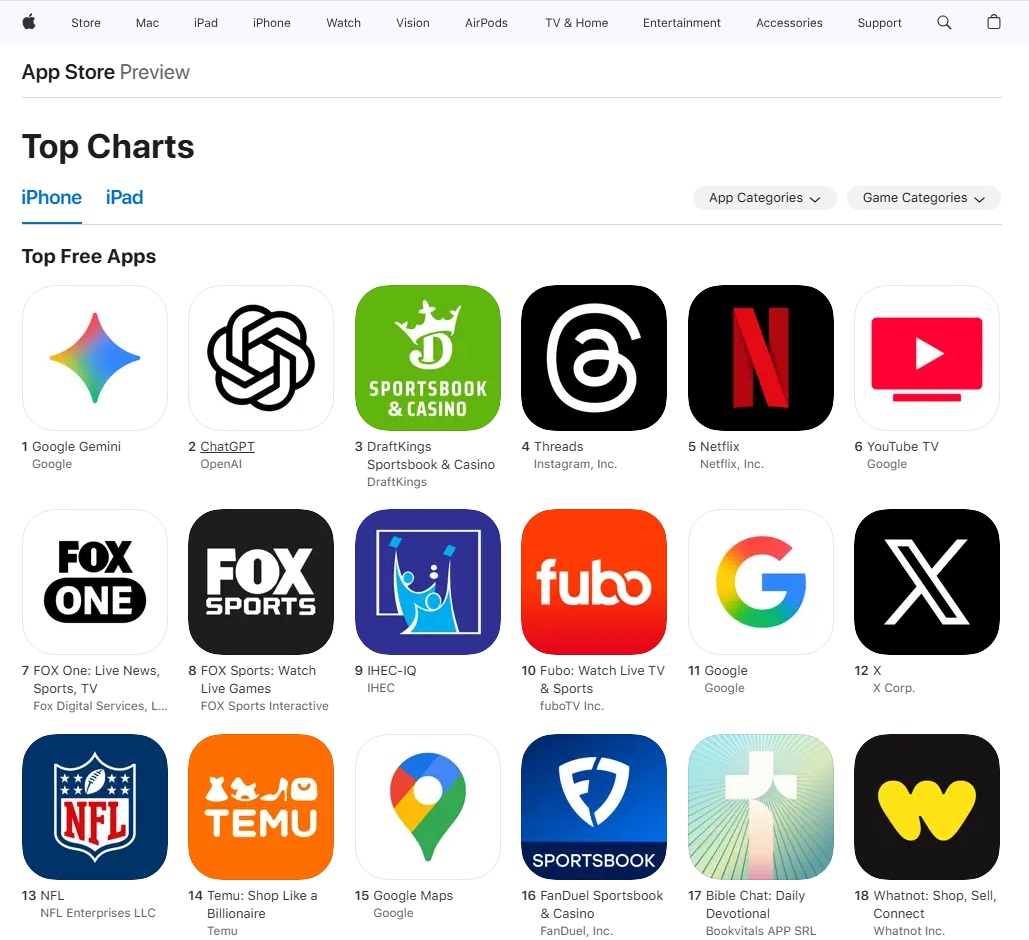Viewport: 1029px width, 940px height.
Task: Expand the Game Categories dropdown
Action: (923, 198)
